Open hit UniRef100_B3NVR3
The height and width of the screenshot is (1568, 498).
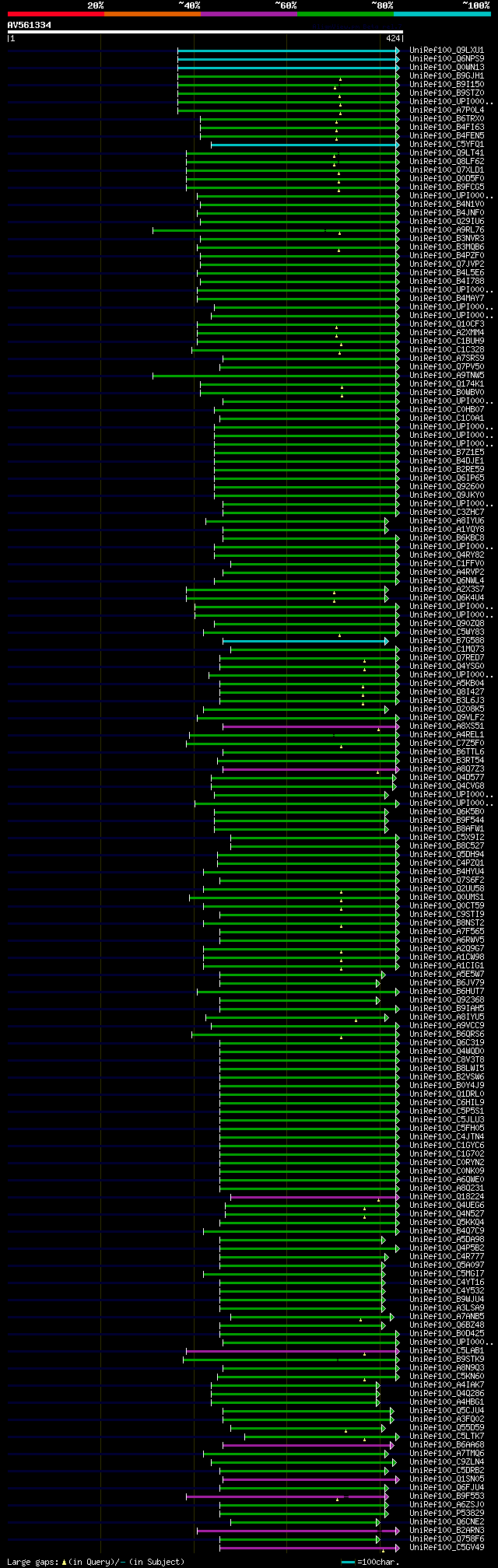447,238
